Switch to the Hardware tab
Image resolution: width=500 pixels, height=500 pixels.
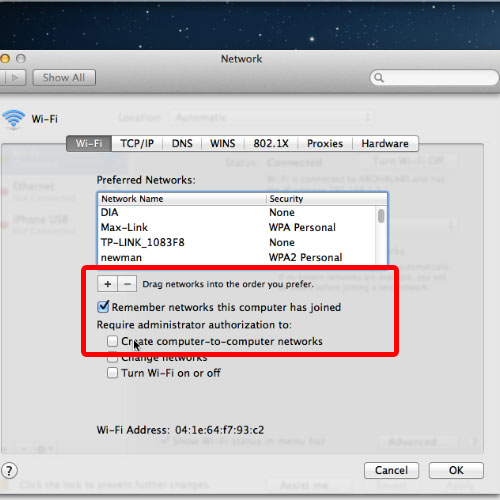pyautogui.click(x=385, y=143)
